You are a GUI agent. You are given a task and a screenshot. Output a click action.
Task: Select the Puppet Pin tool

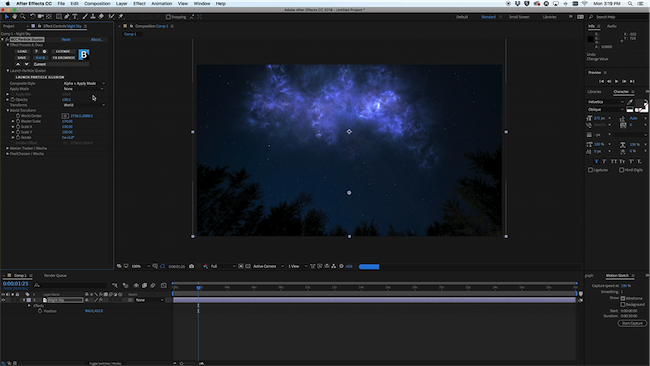[x=121, y=17]
